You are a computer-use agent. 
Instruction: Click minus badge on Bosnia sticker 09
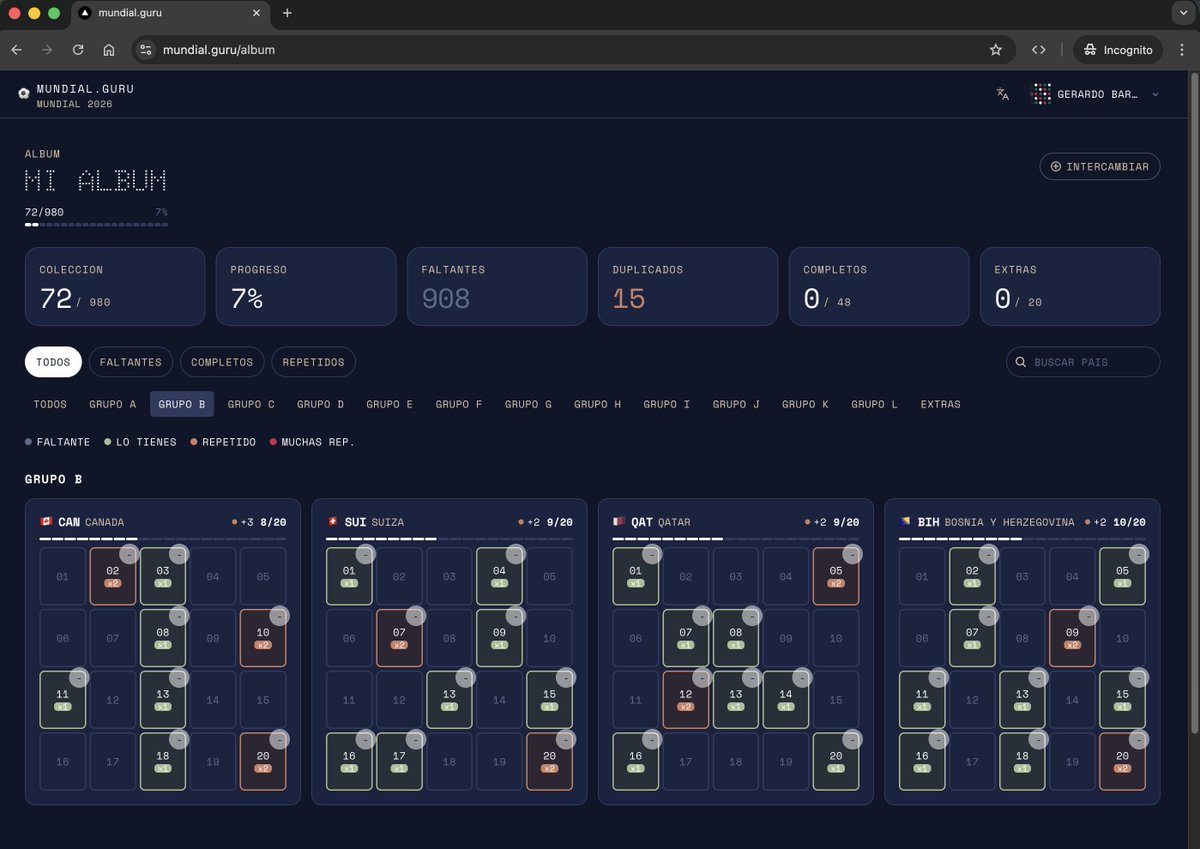[1088, 616]
